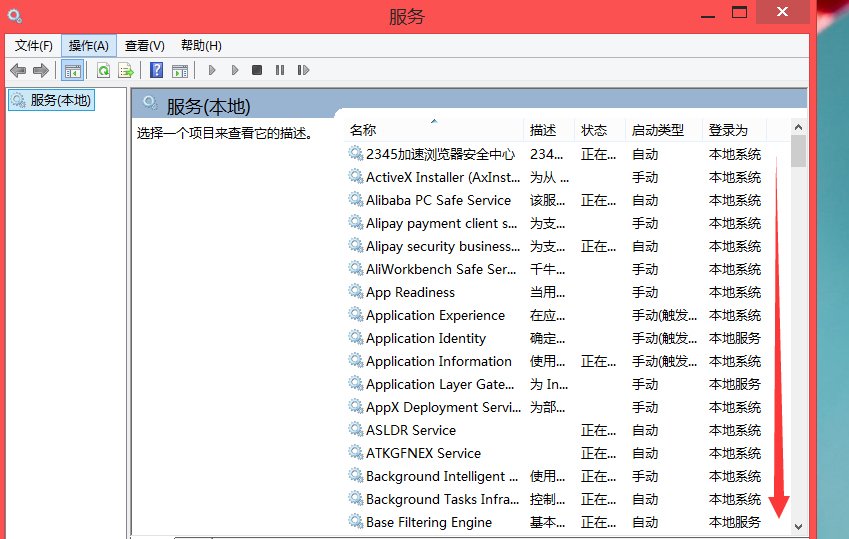Click the scrollbar up arrow
849x539 pixels.
click(x=798, y=127)
